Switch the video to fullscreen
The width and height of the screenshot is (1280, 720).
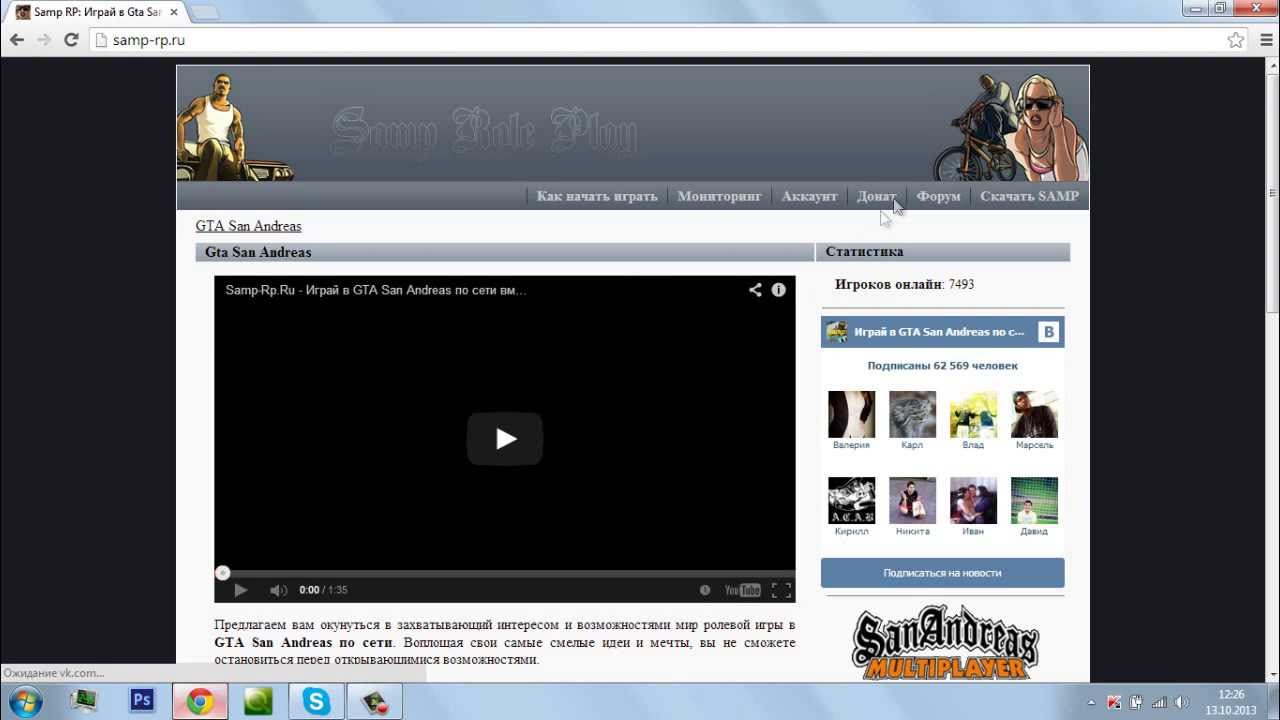(782, 590)
